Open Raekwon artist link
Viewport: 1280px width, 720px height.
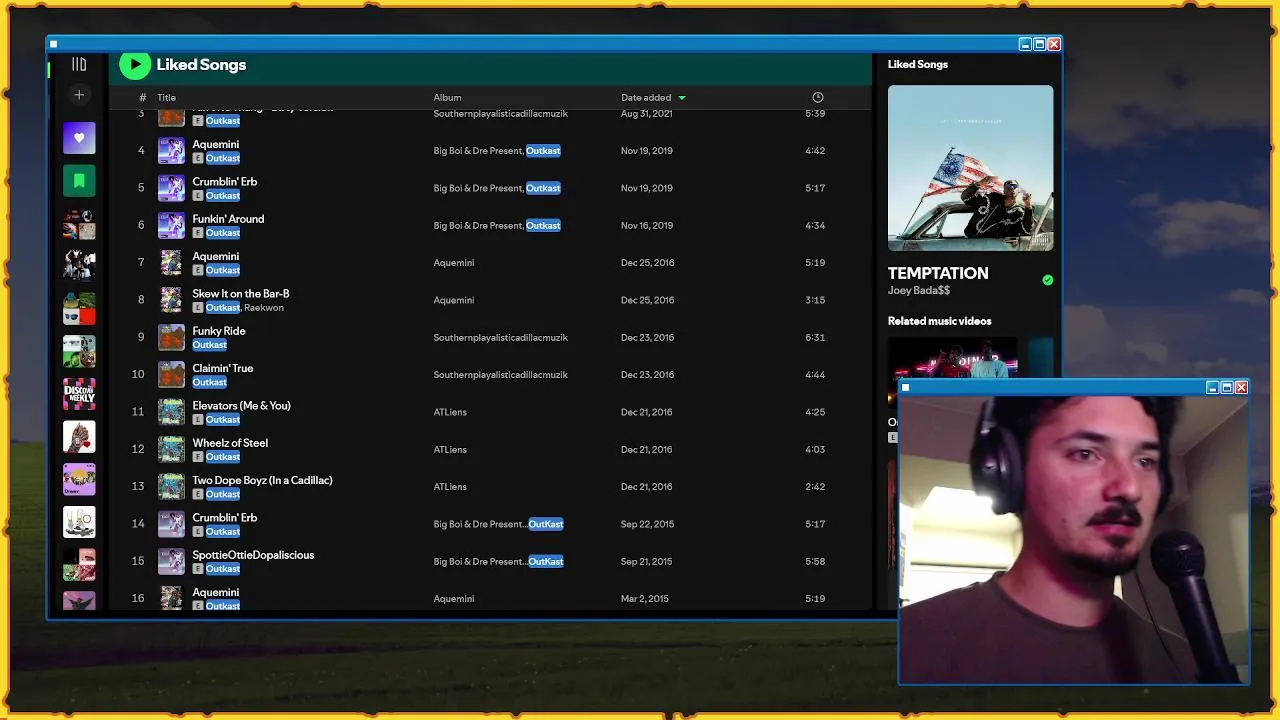pos(264,308)
